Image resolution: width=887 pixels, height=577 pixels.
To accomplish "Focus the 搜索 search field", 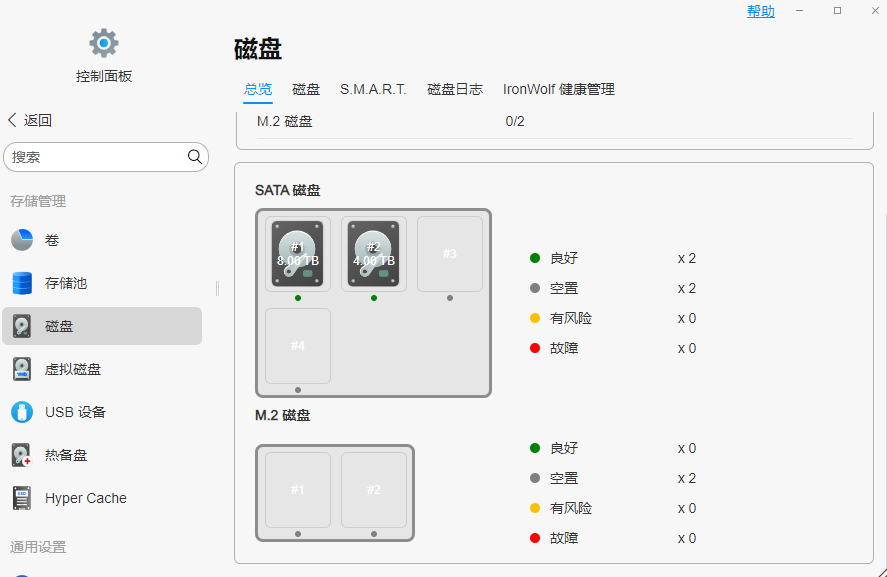I will (x=95, y=157).
